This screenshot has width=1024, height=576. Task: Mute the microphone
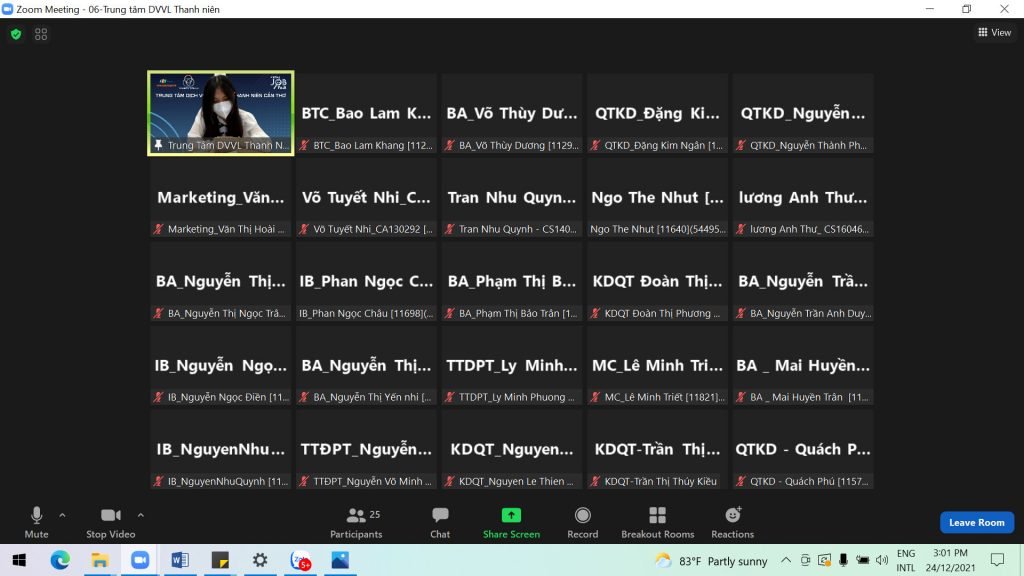pos(36,516)
